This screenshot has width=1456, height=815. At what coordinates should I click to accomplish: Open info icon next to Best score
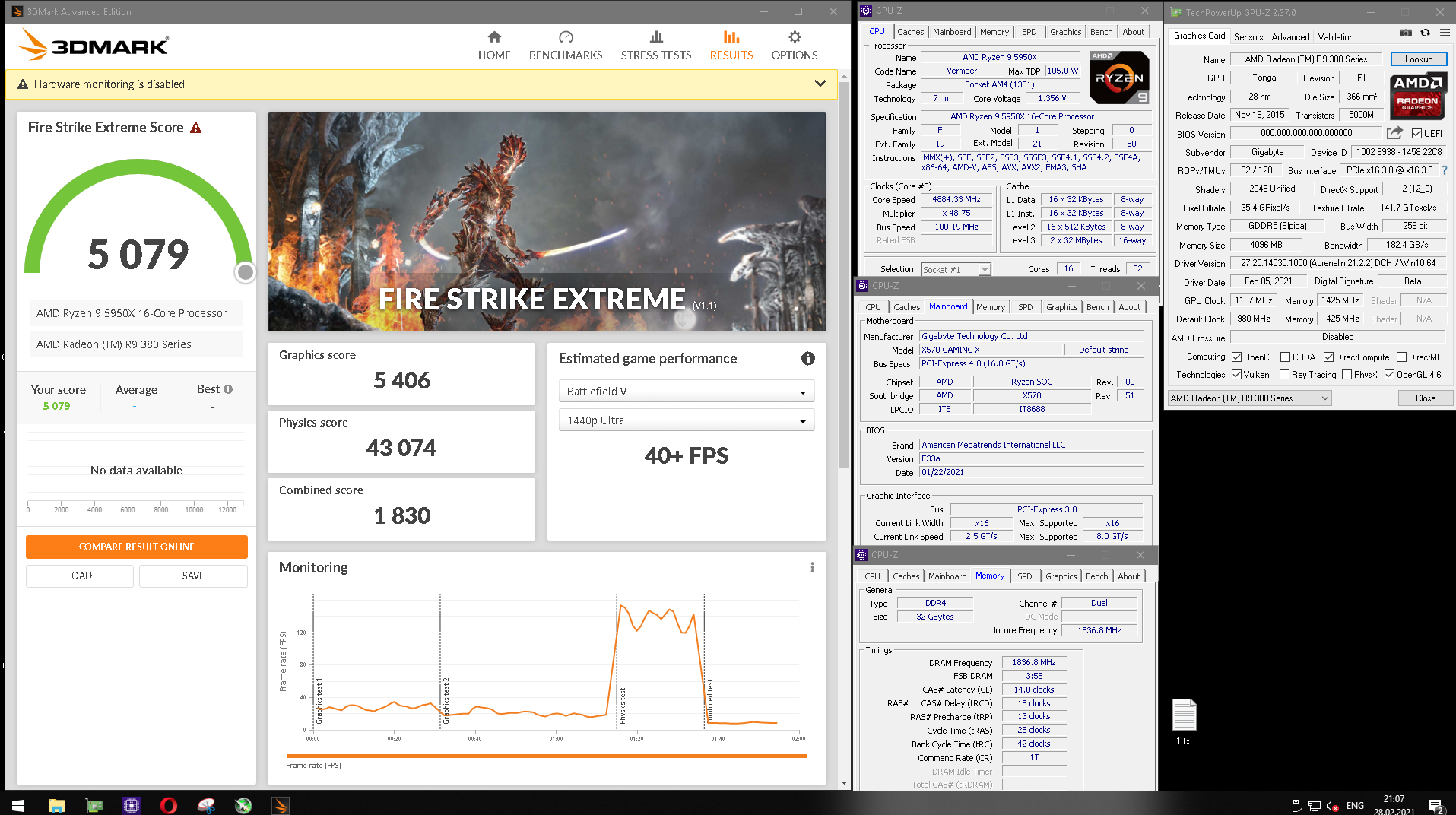228,389
